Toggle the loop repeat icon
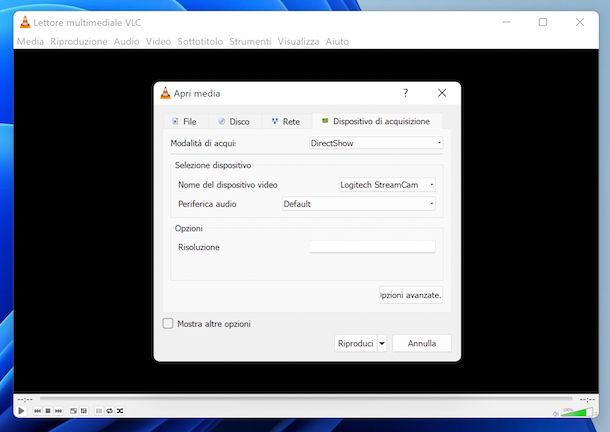This screenshot has width=610, height=432. [109, 411]
